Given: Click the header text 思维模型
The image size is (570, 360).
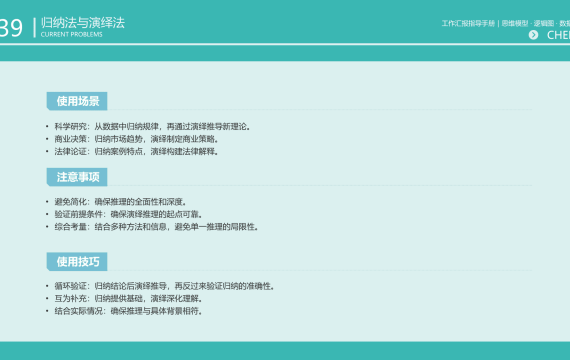Looking at the screenshot, I should pyautogui.click(x=515, y=24).
